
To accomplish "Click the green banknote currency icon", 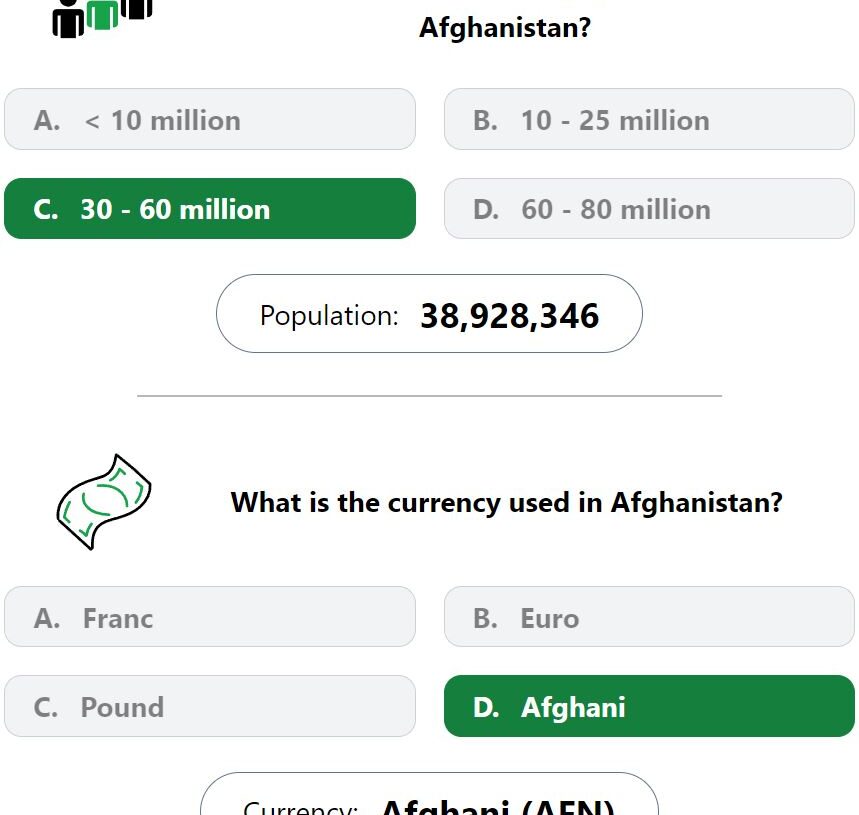I will coord(104,502).
